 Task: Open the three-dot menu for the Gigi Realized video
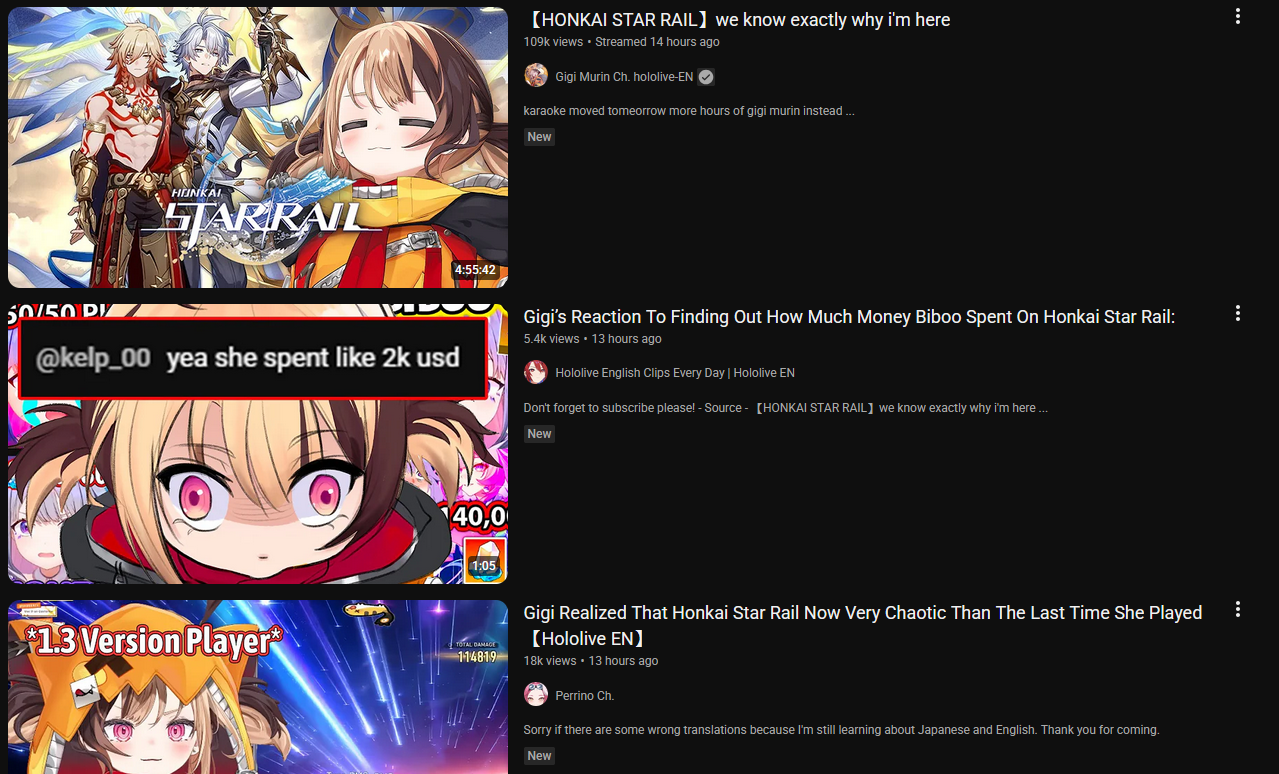pyautogui.click(x=1238, y=609)
